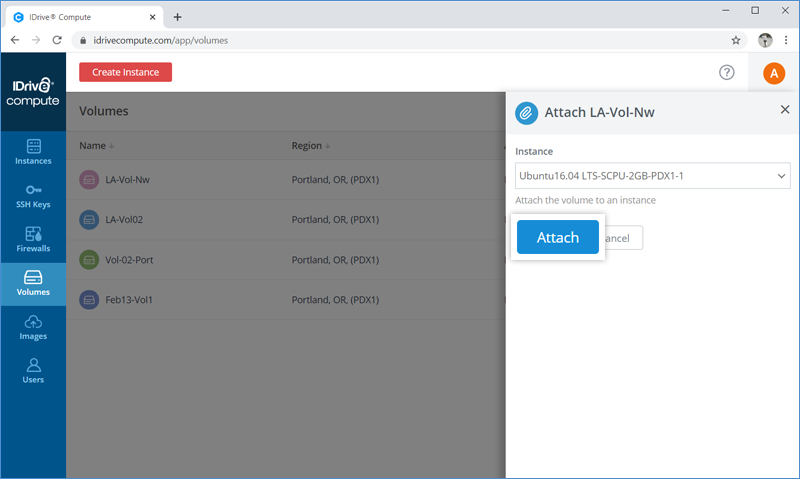Click the LA-Vol-Nw volume name

click(128, 180)
